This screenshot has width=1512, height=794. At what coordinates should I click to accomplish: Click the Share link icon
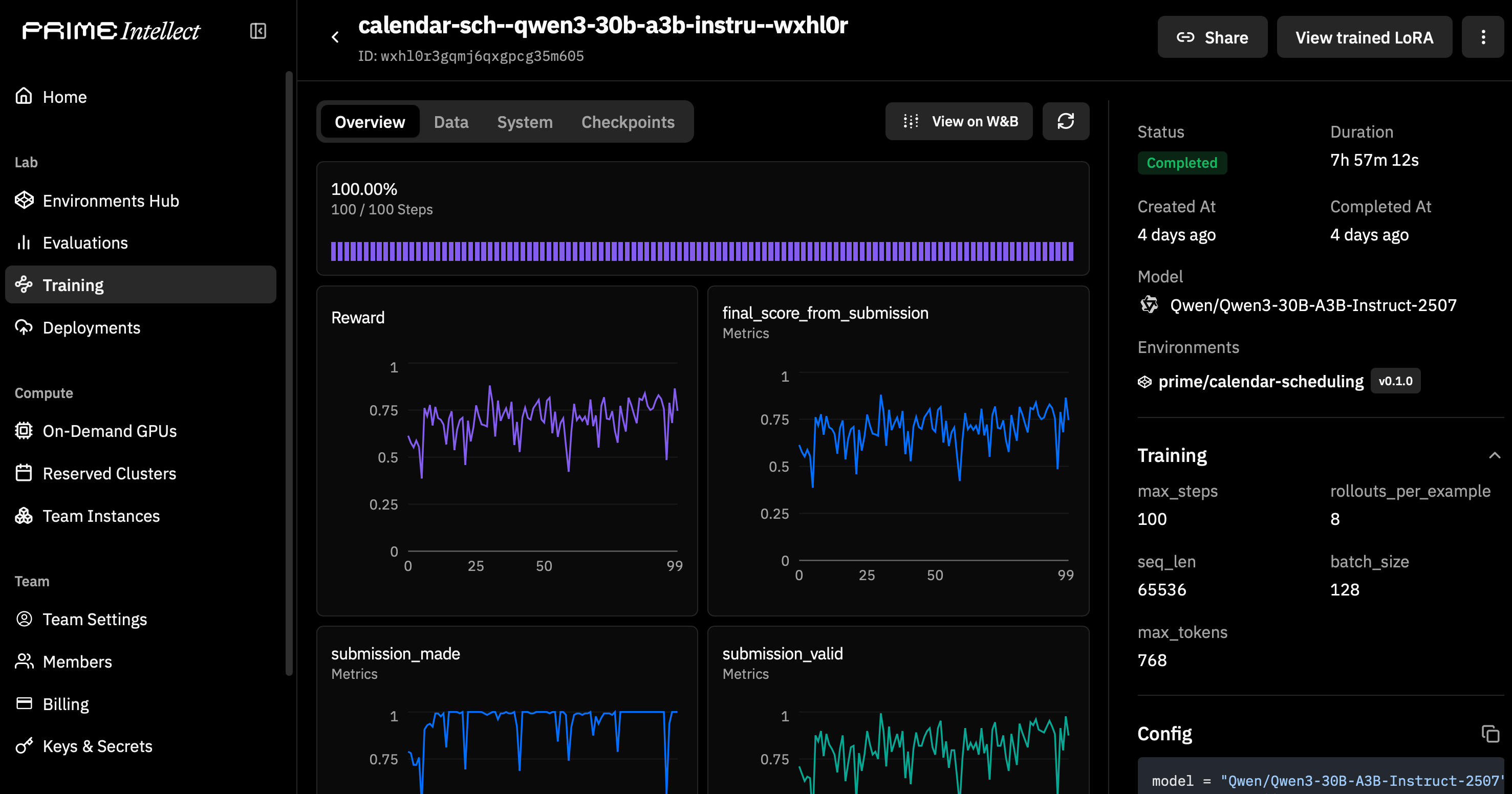click(1185, 37)
